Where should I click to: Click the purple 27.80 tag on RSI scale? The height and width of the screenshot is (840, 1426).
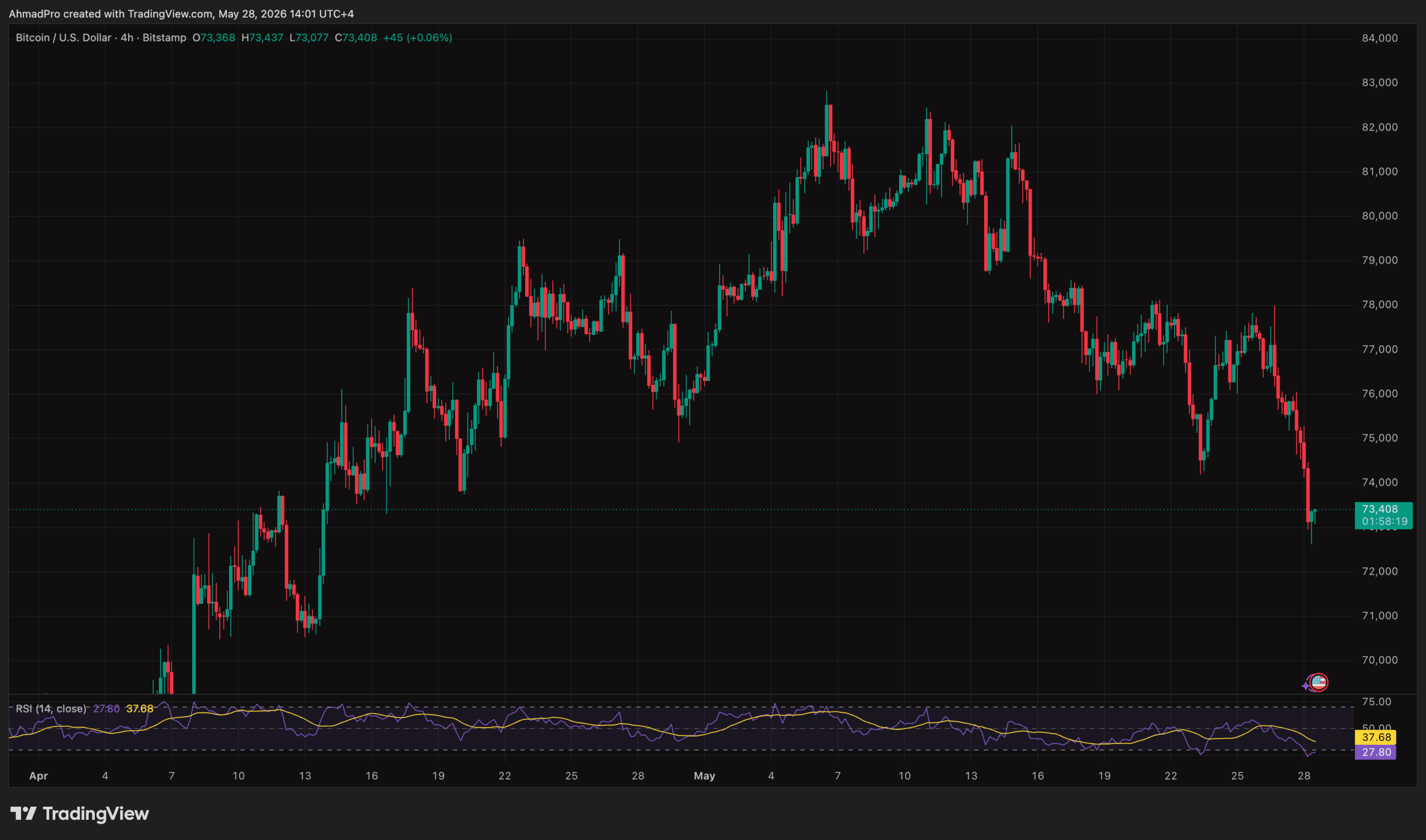pyautogui.click(x=1376, y=752)
